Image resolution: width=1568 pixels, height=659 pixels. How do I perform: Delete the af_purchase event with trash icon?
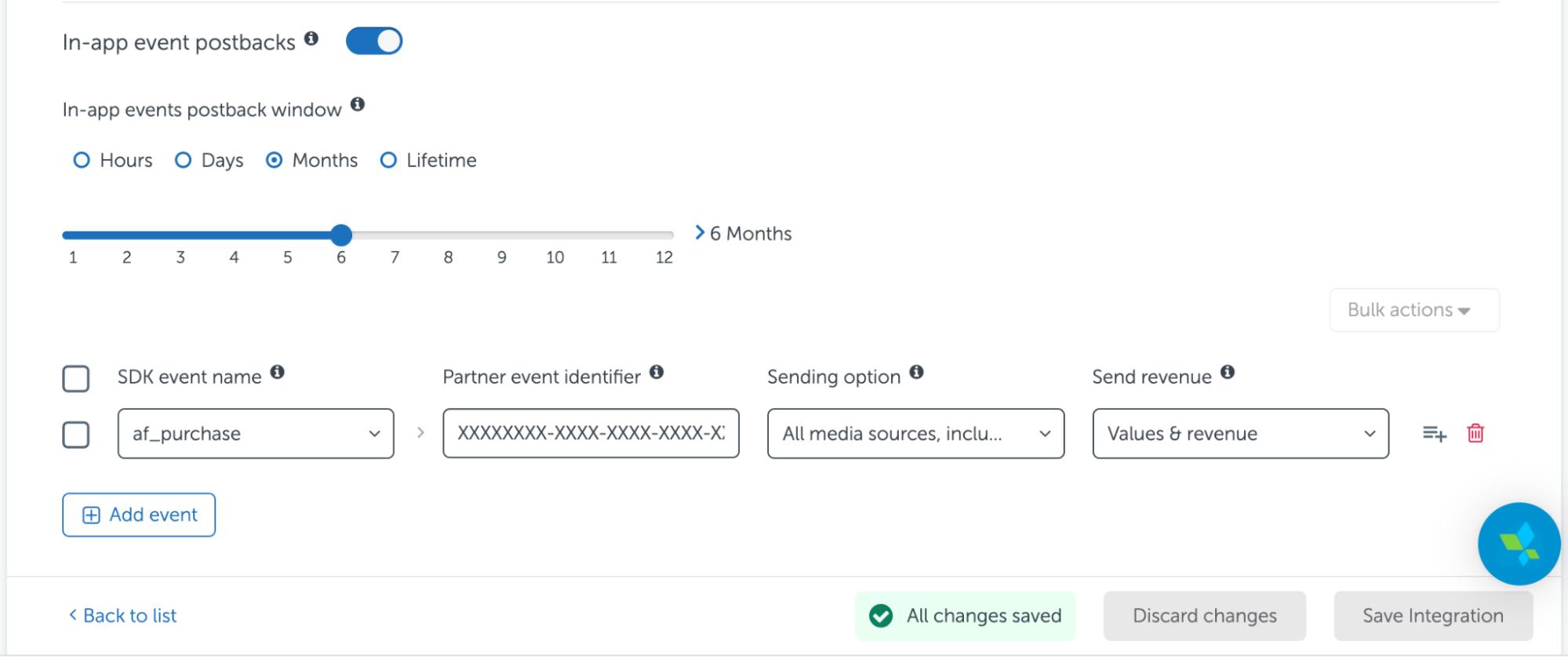tap(1475, 433)
